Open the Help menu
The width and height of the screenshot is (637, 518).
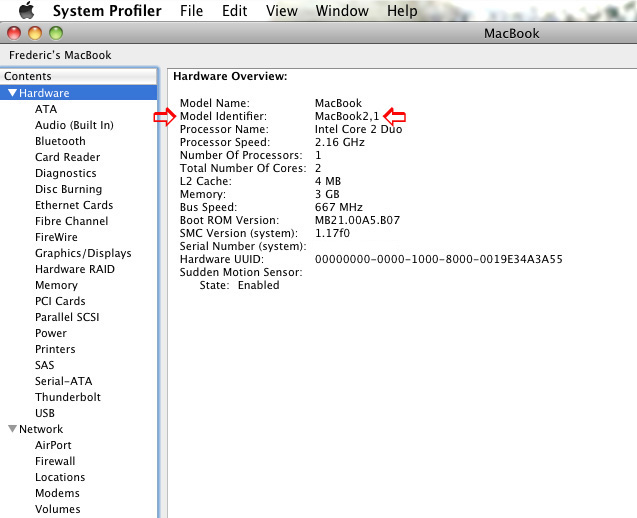pos(402,11)
